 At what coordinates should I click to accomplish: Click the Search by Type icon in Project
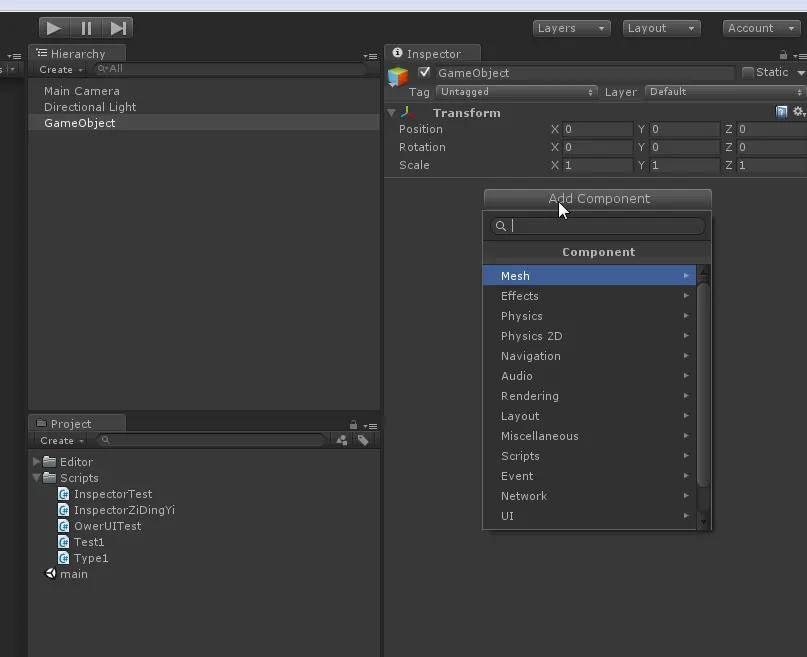[342, 440]
